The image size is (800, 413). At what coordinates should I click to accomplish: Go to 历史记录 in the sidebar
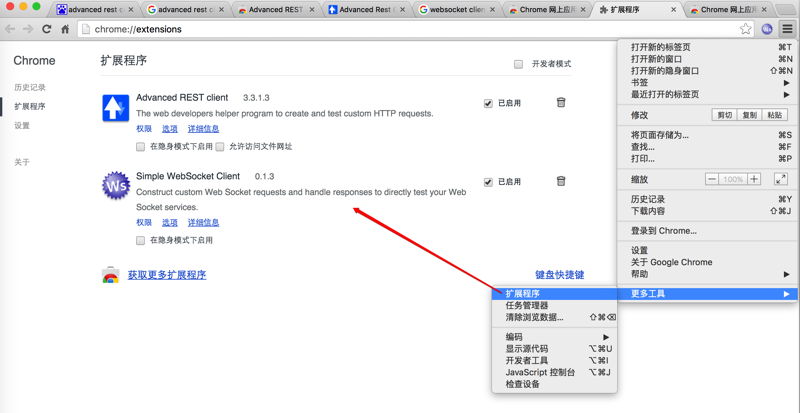pyautogui.click(x=30, y=87)
